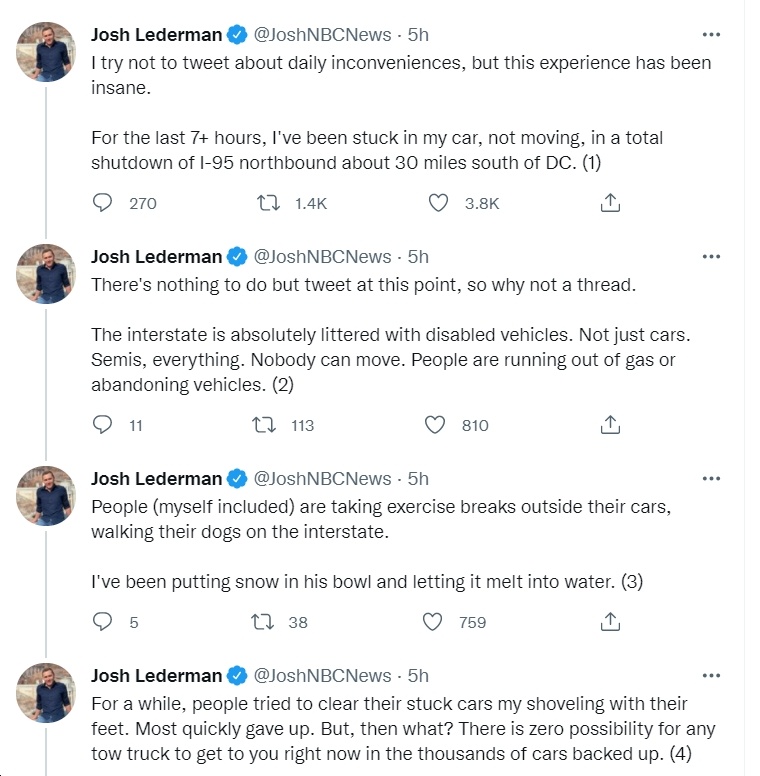Reply to the tweet with 5 replies
The width and height of the screenshot is (760, 776).
pyautogui.click(x=102, y=622)
